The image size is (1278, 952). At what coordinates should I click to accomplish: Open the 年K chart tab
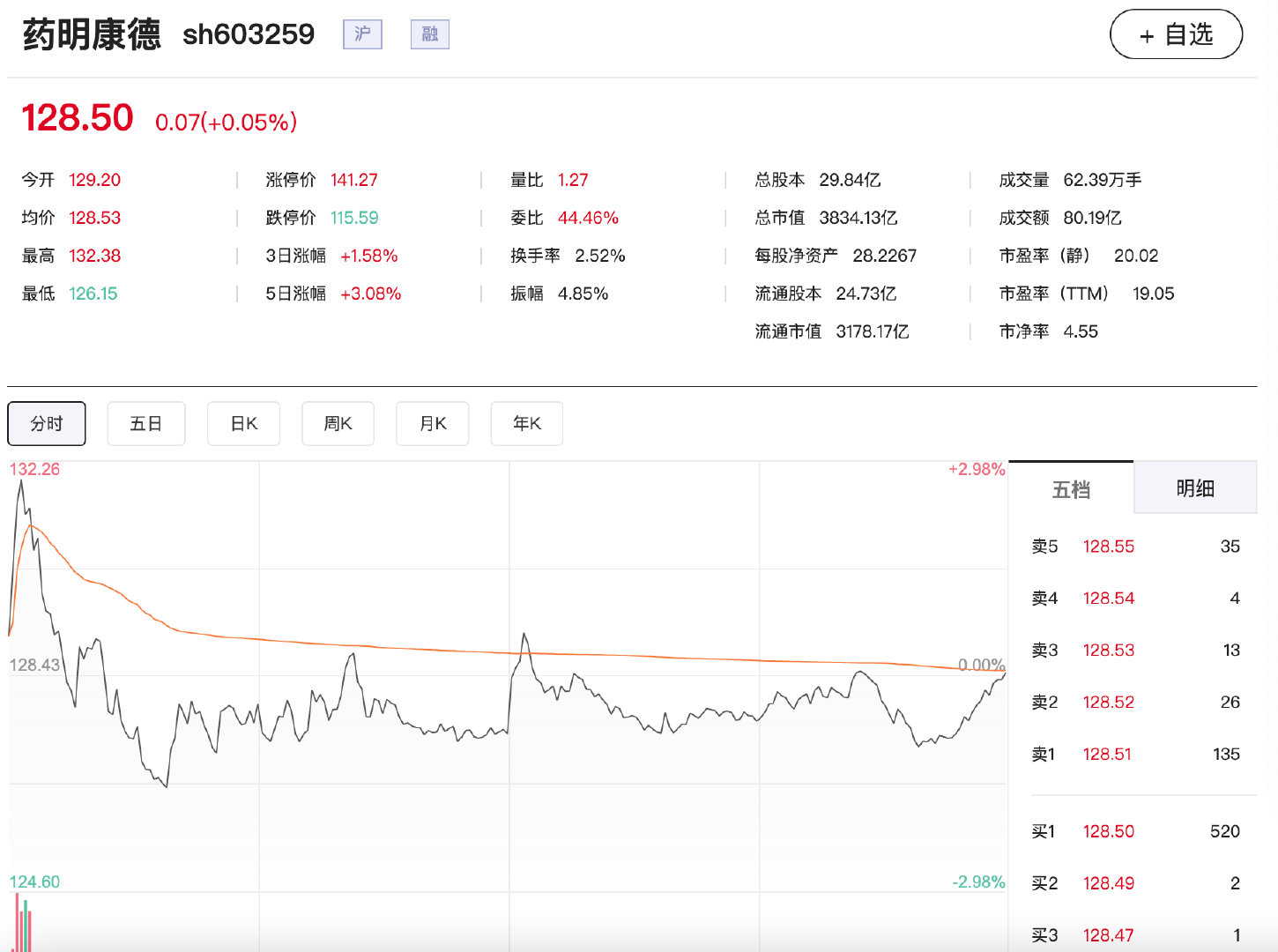click(526, 424)
